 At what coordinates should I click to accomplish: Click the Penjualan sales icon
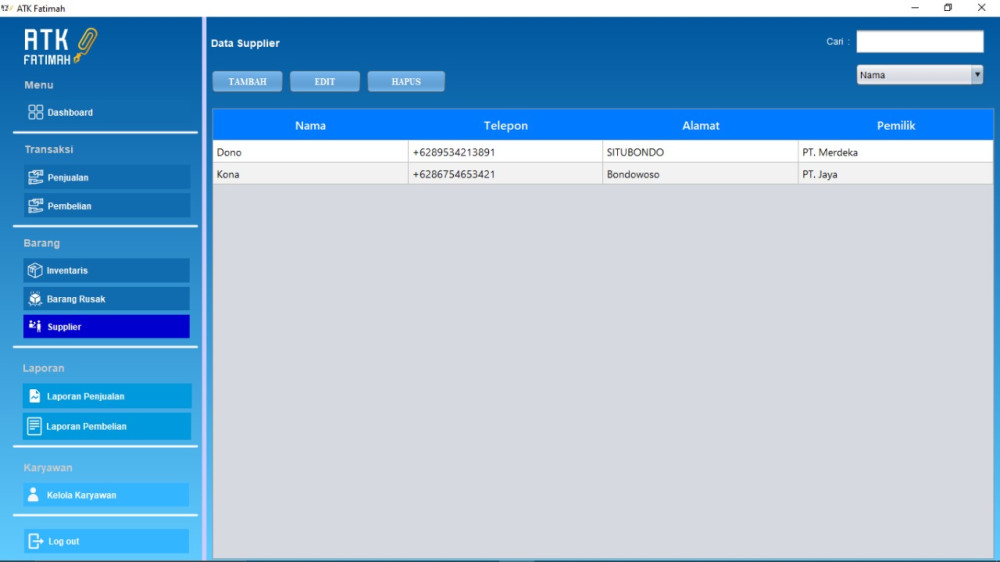[36, 177]
